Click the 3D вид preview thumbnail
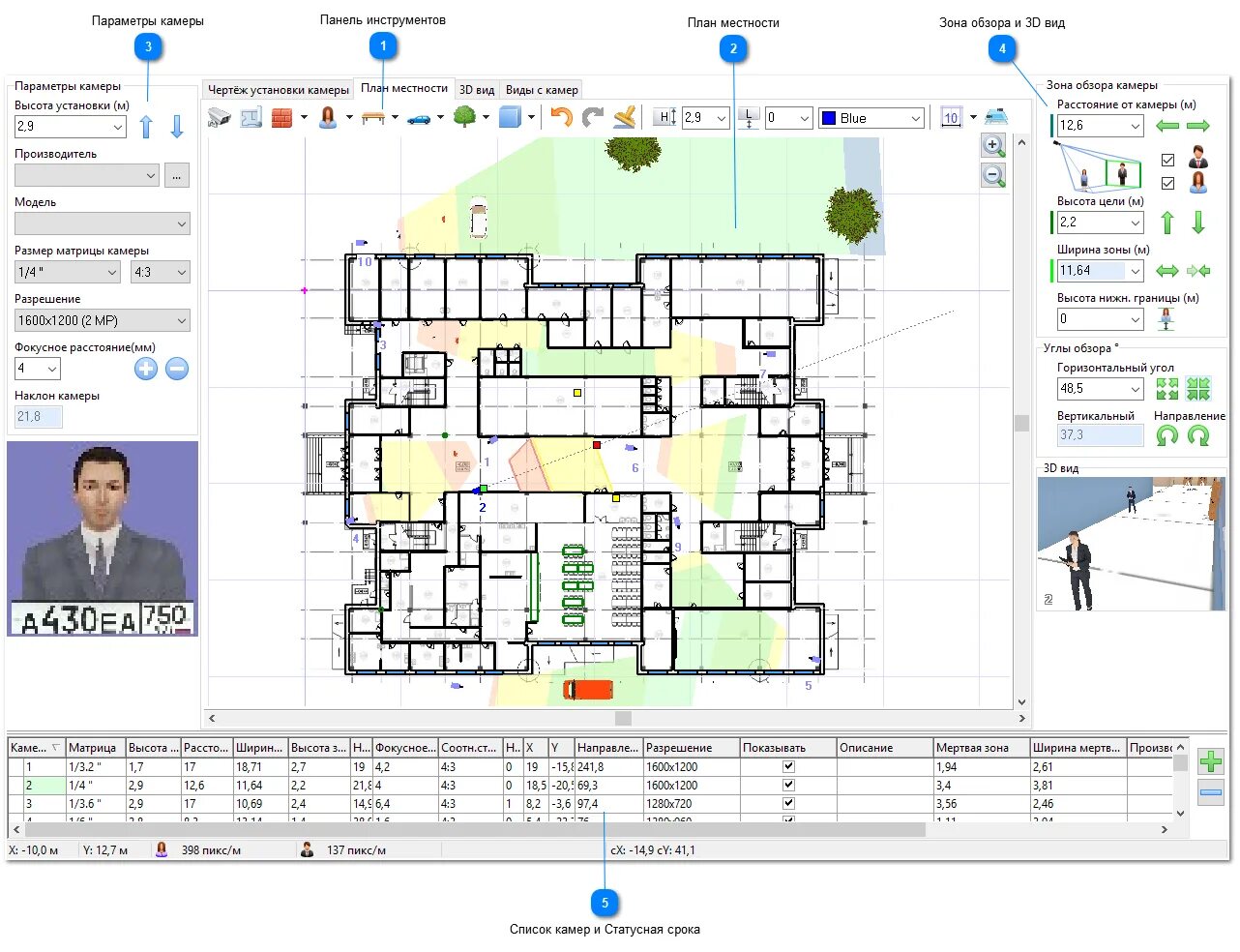 pos(1131,543)
